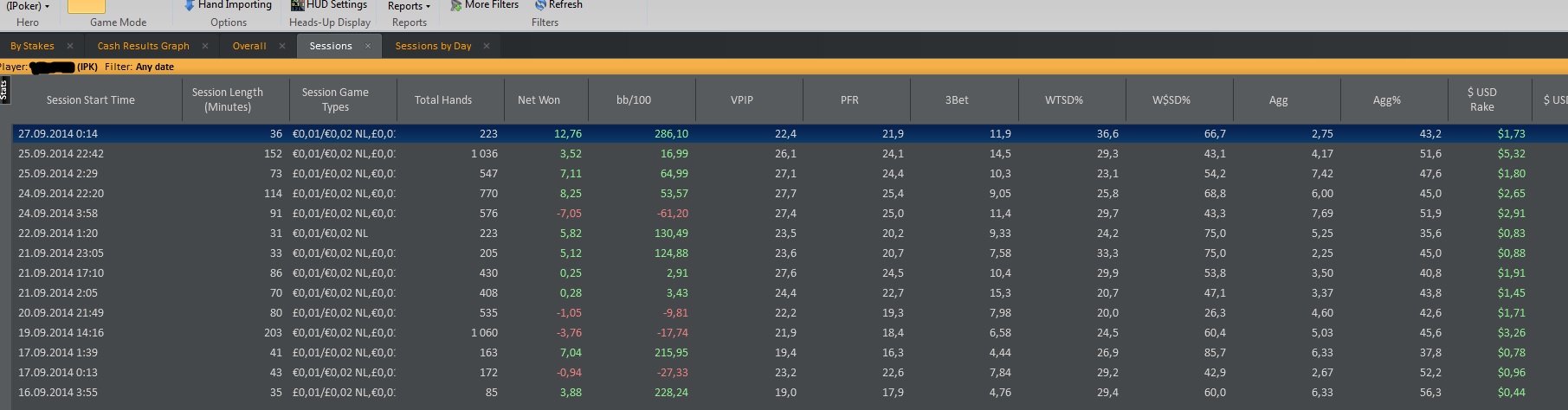
Task: Expand the vertical Stats side panel
Action: click(x=4, y=90)
